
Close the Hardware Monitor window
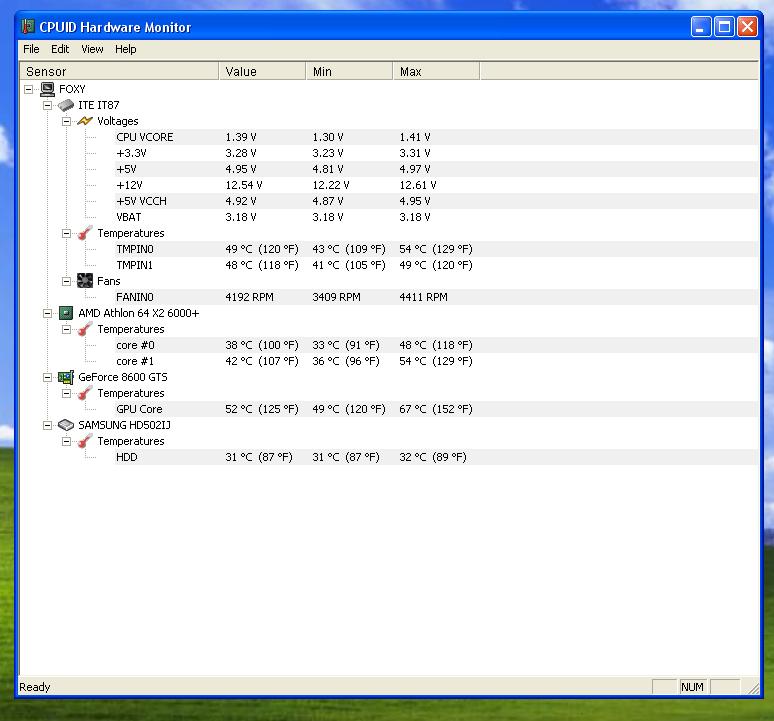click(x=747, y=27)
